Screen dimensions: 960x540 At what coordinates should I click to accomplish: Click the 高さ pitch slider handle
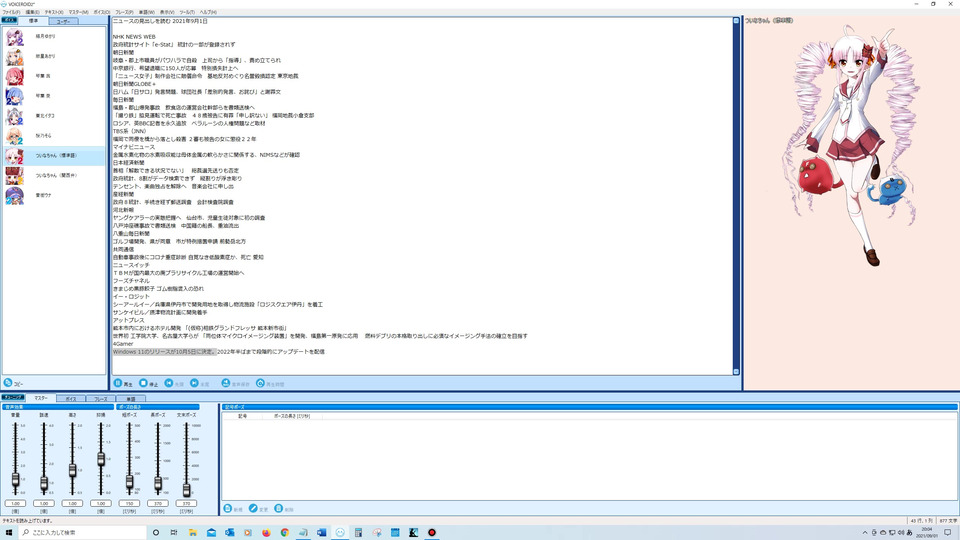(72, 470)
